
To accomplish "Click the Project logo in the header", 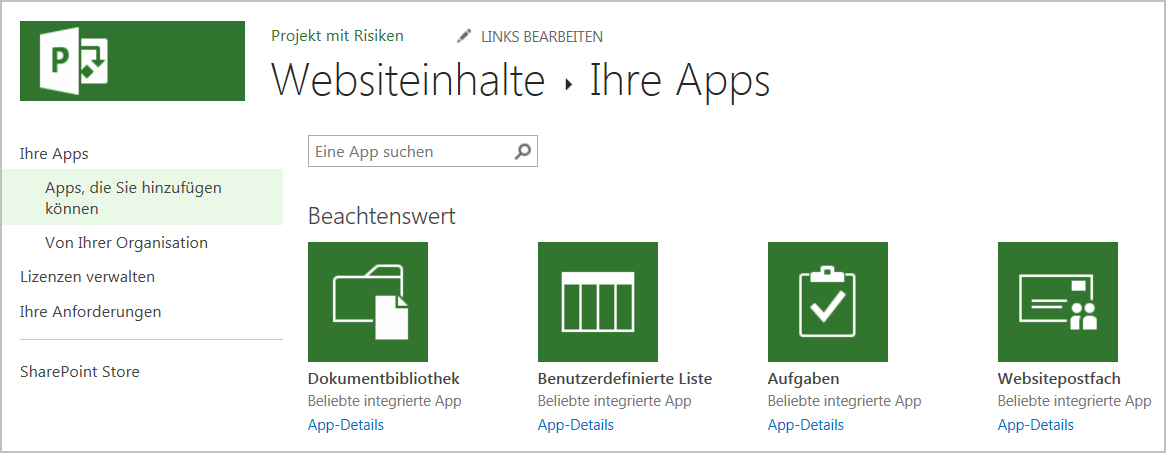I will click(132, 61).
